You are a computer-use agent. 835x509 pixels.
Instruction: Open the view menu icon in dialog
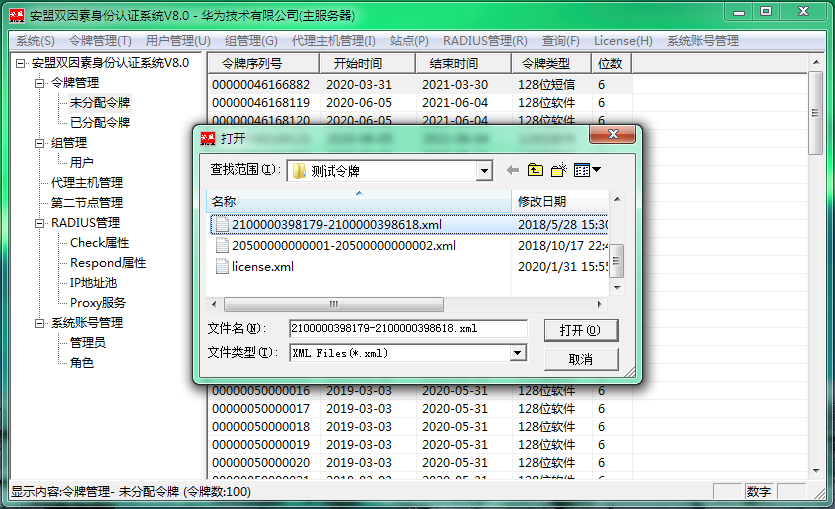point(582,170)
